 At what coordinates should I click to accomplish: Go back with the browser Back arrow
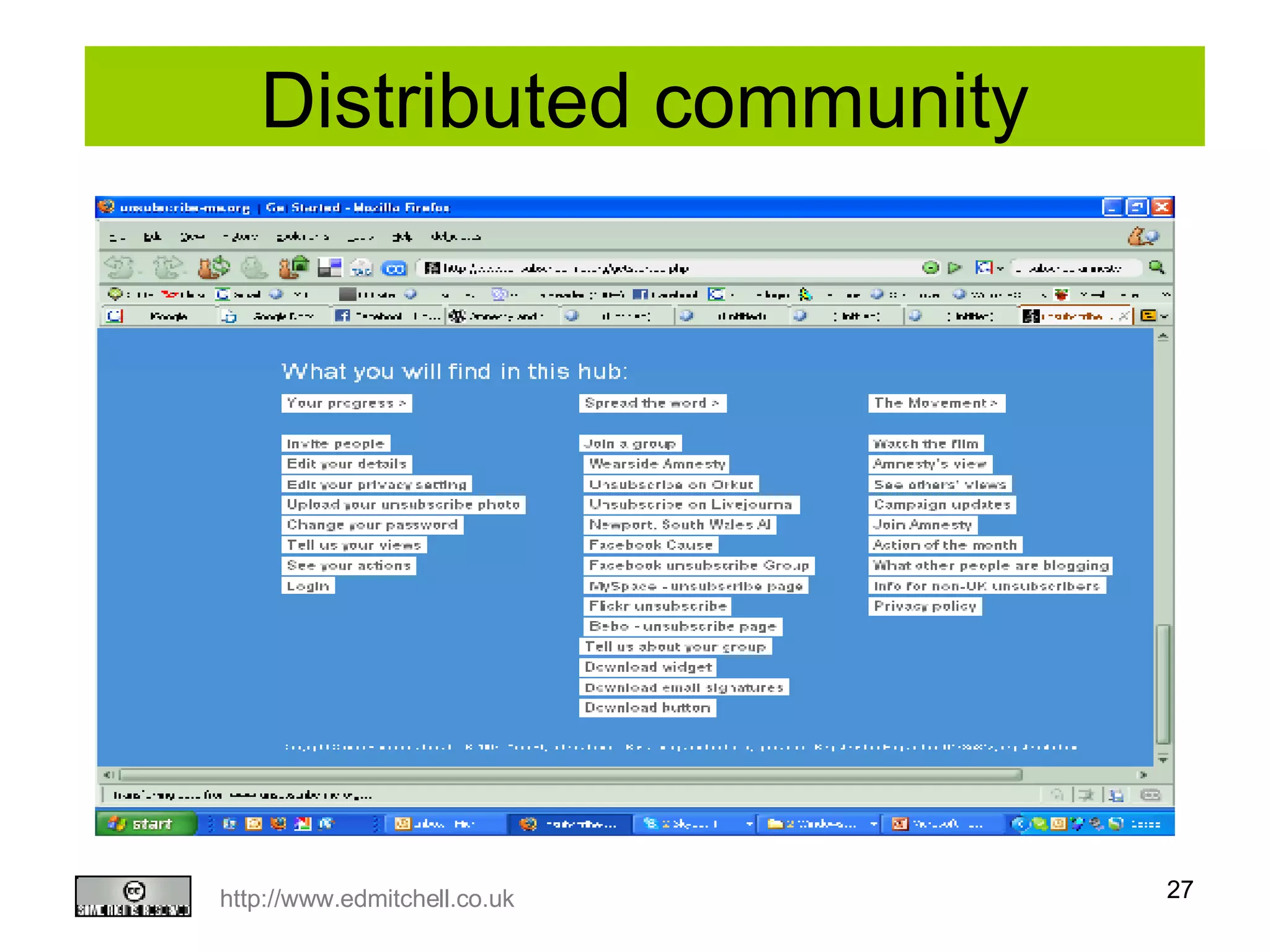point(119,268)
